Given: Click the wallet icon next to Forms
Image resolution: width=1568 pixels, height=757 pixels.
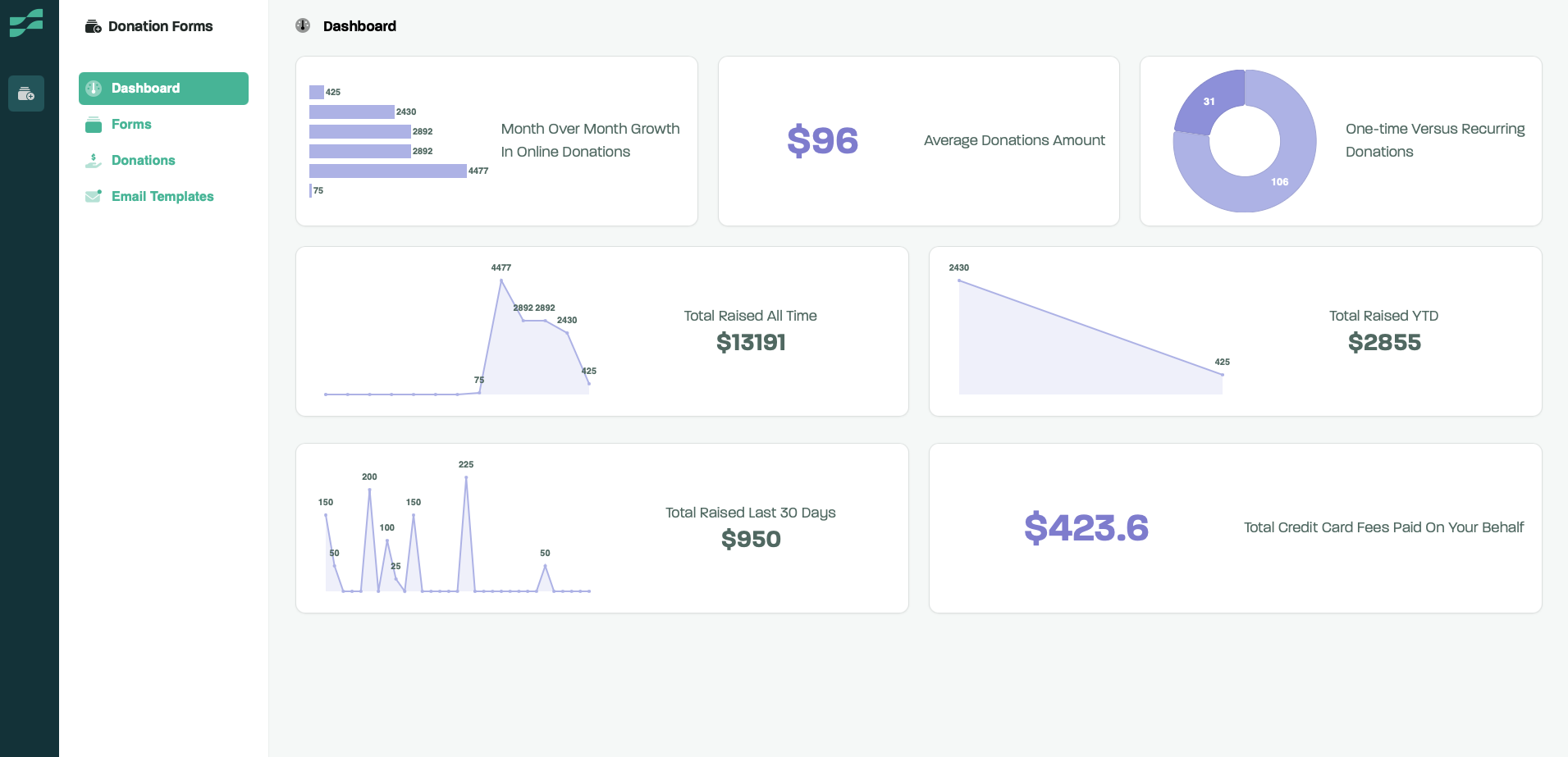Looking at the screenshot, I should coord(93,124).
